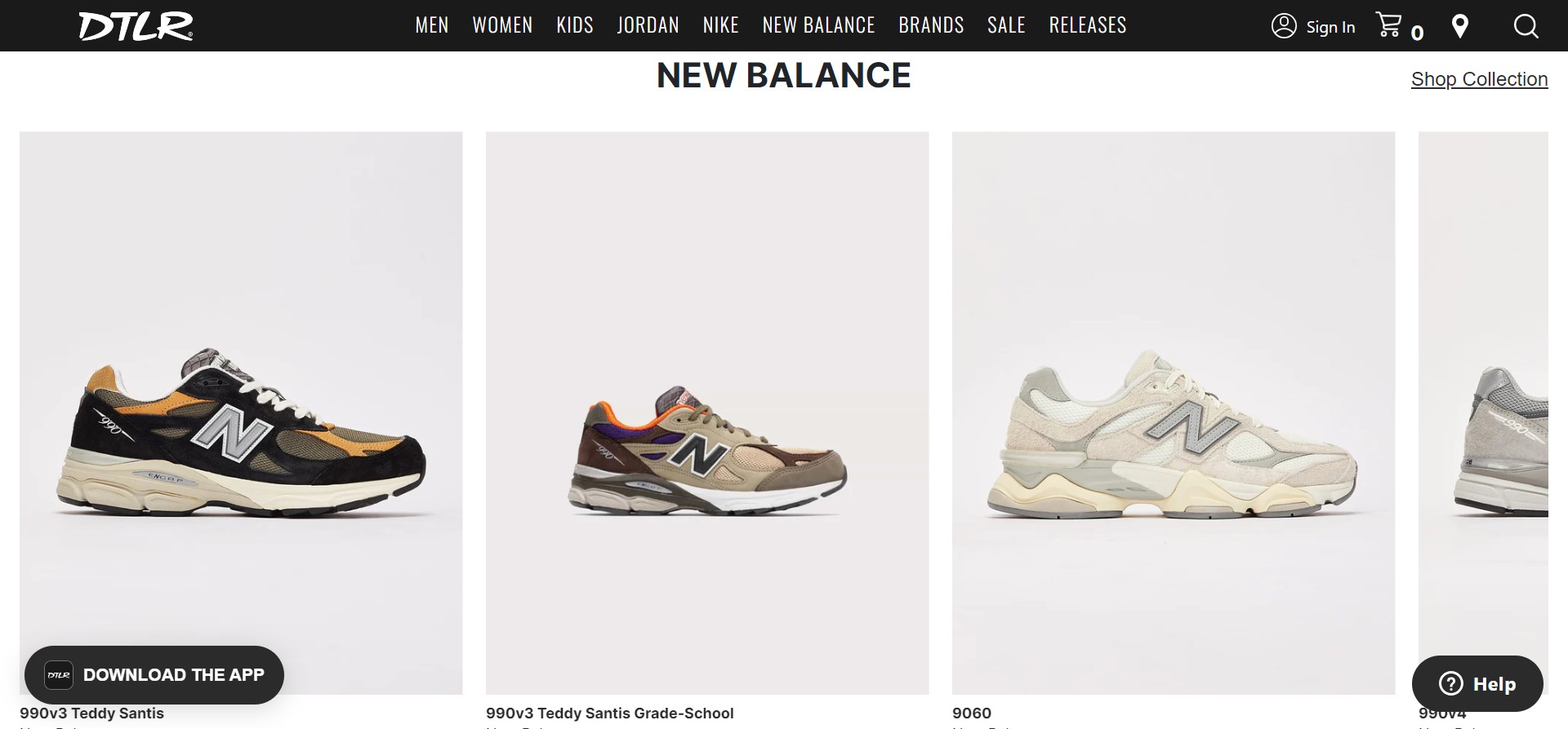Go to the SALE section
The height and width of the screenshot is (729, 1568).
1006,25
